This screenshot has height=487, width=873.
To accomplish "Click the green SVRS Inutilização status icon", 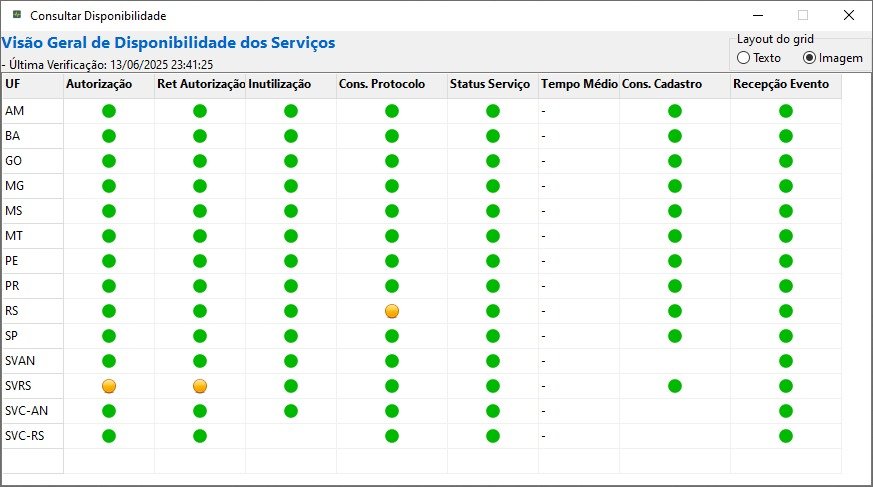I will pyautogui.click(x=291, y=386).
